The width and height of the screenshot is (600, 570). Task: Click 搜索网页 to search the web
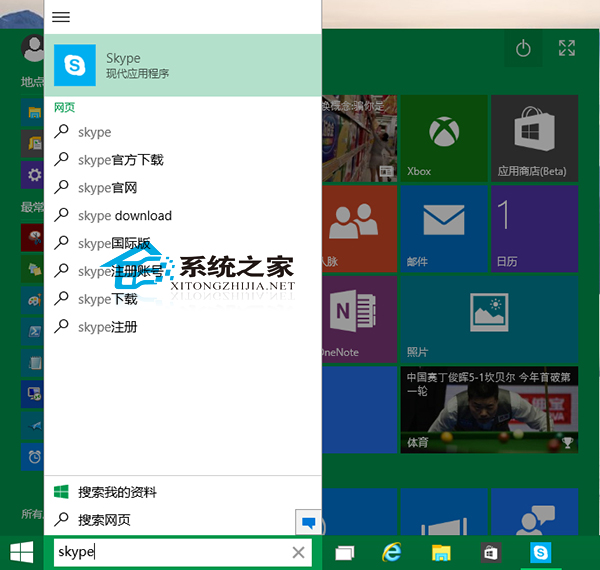coord(104,520)
